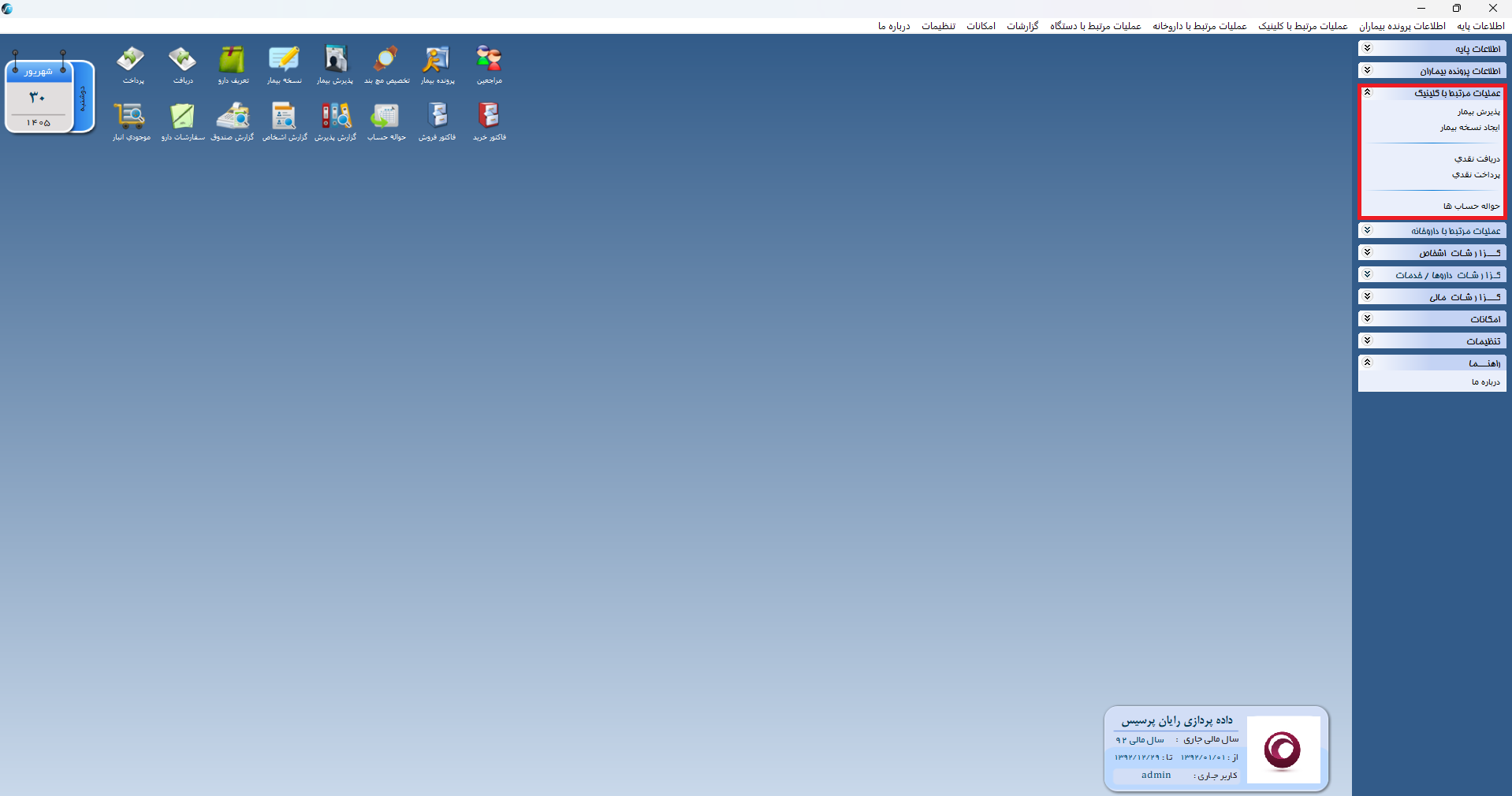
Task: Open the پرونده بیمار patient file icon
Action: coord(438,65)
